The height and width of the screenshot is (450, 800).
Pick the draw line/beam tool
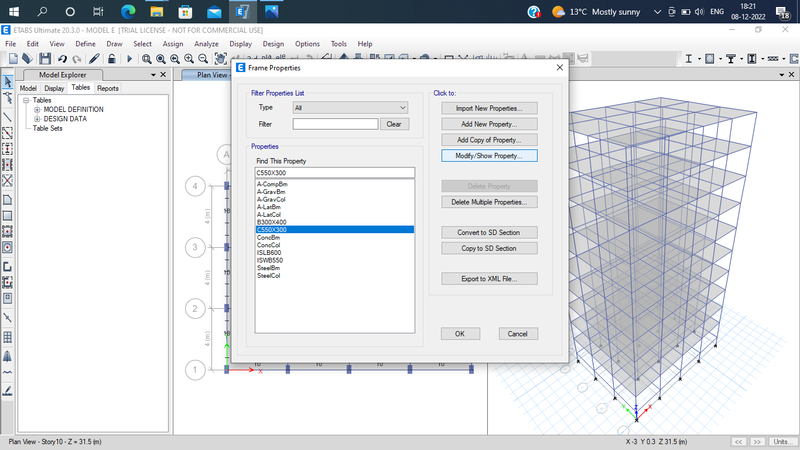tap(8, 117)
